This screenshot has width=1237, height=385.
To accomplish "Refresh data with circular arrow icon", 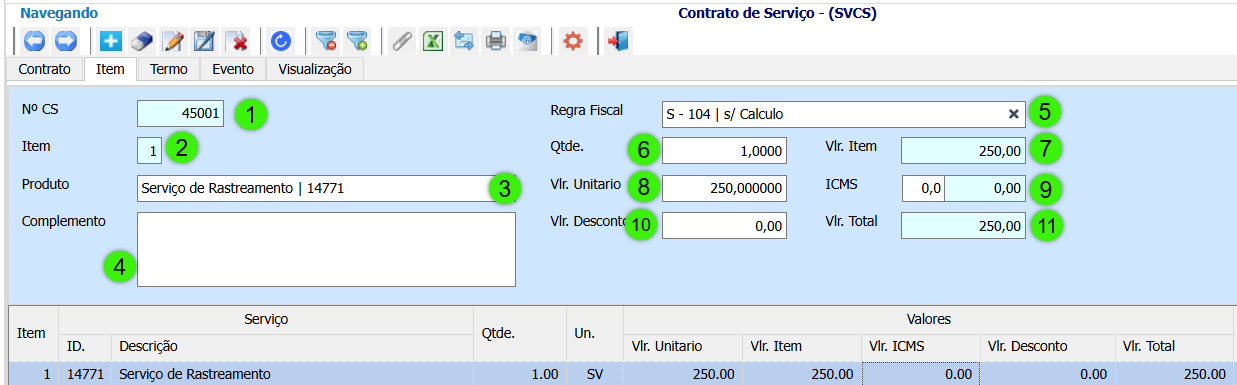I will (x=281, y=41).
